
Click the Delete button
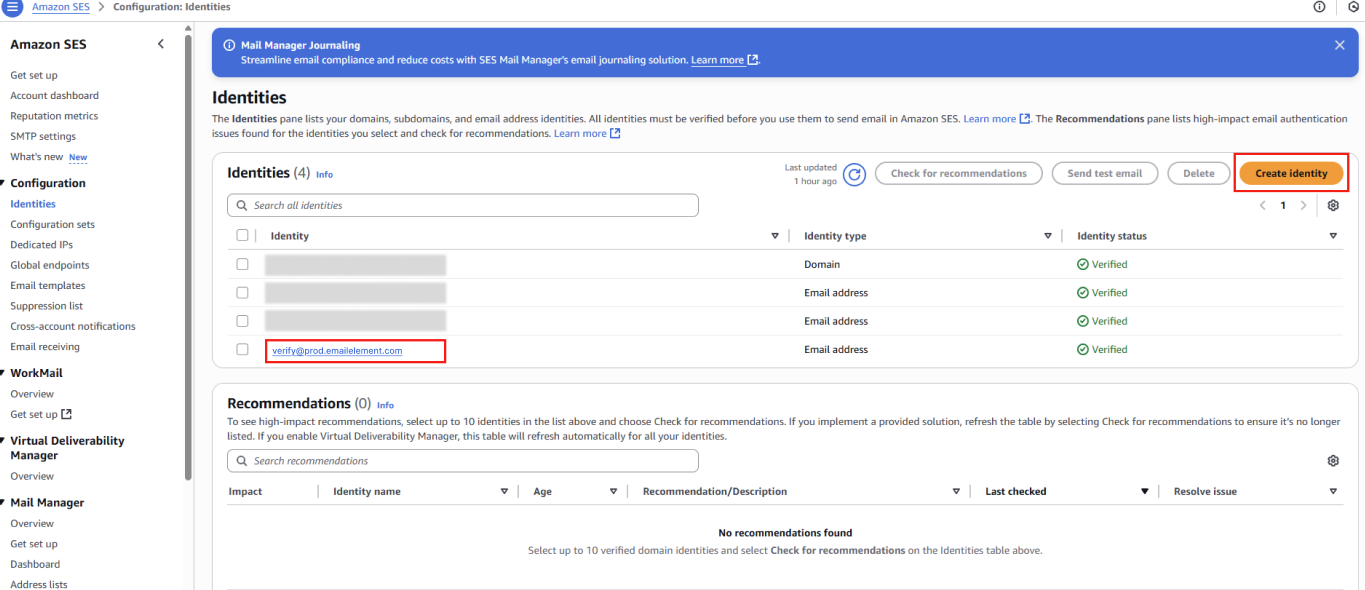pyautogui.click(x=1198, y=173)
